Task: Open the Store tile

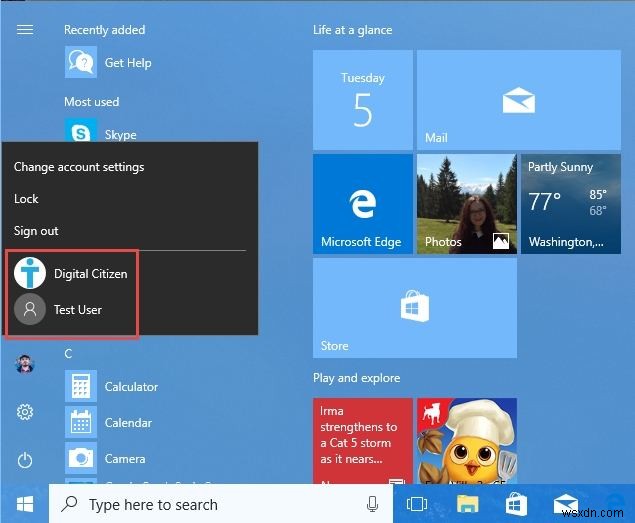Action: click(x=415, y=308)
